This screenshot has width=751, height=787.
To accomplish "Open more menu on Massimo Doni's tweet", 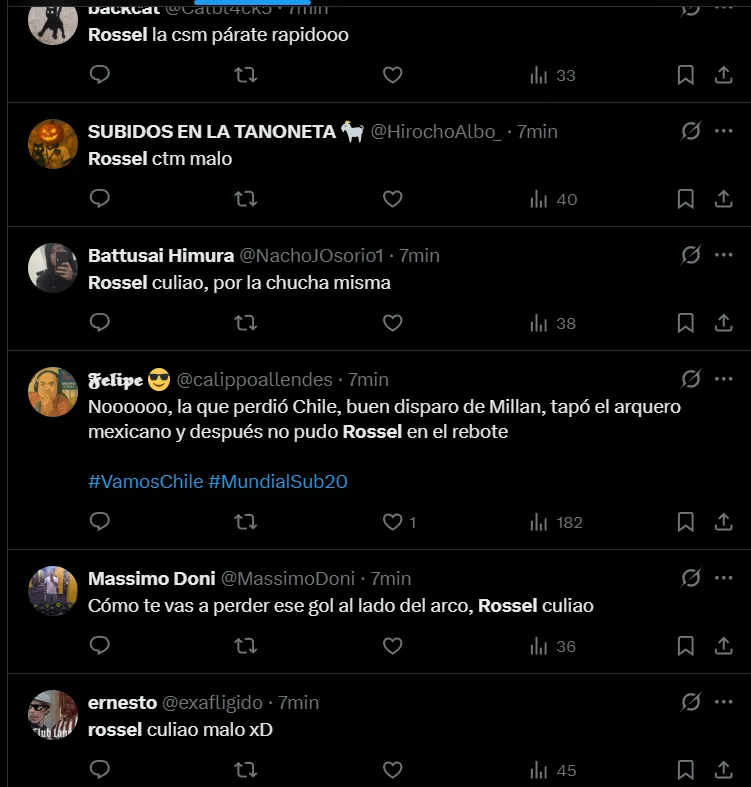I will click(723, 578).
